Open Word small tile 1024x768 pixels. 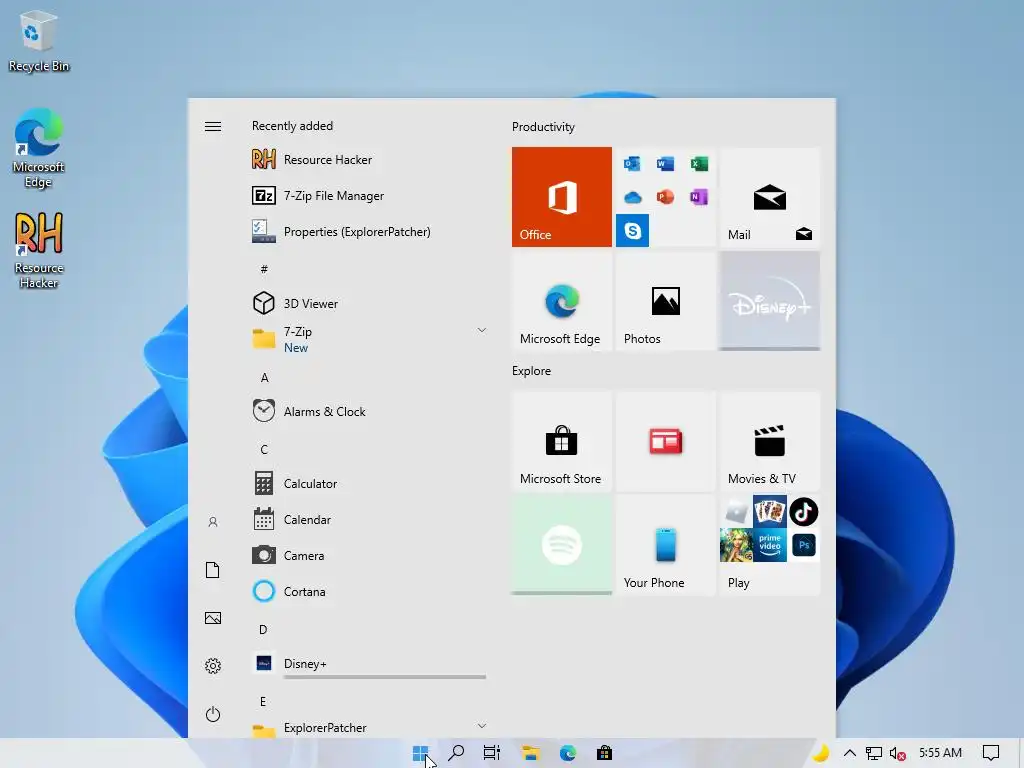[665, 163]
